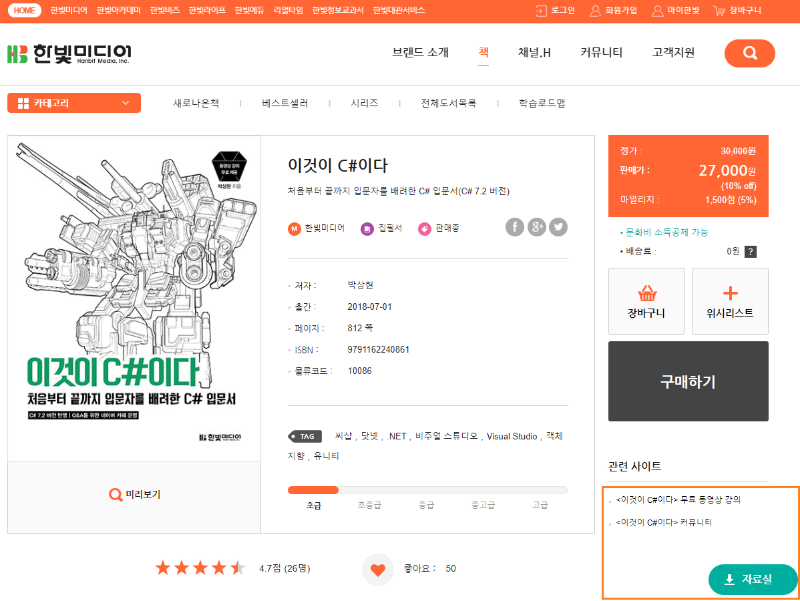Go to the 베스트셀러 tab
This screenshot has width=800, height=601.
[x=285, y=103]
